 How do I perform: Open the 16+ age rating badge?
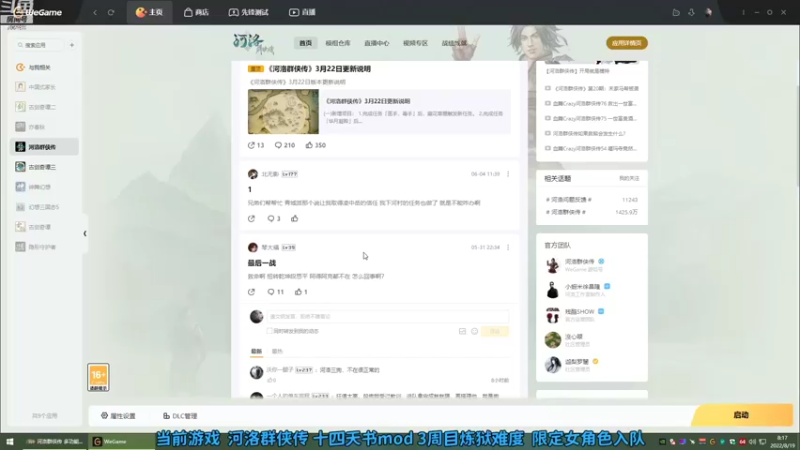[x=98, y=378]
